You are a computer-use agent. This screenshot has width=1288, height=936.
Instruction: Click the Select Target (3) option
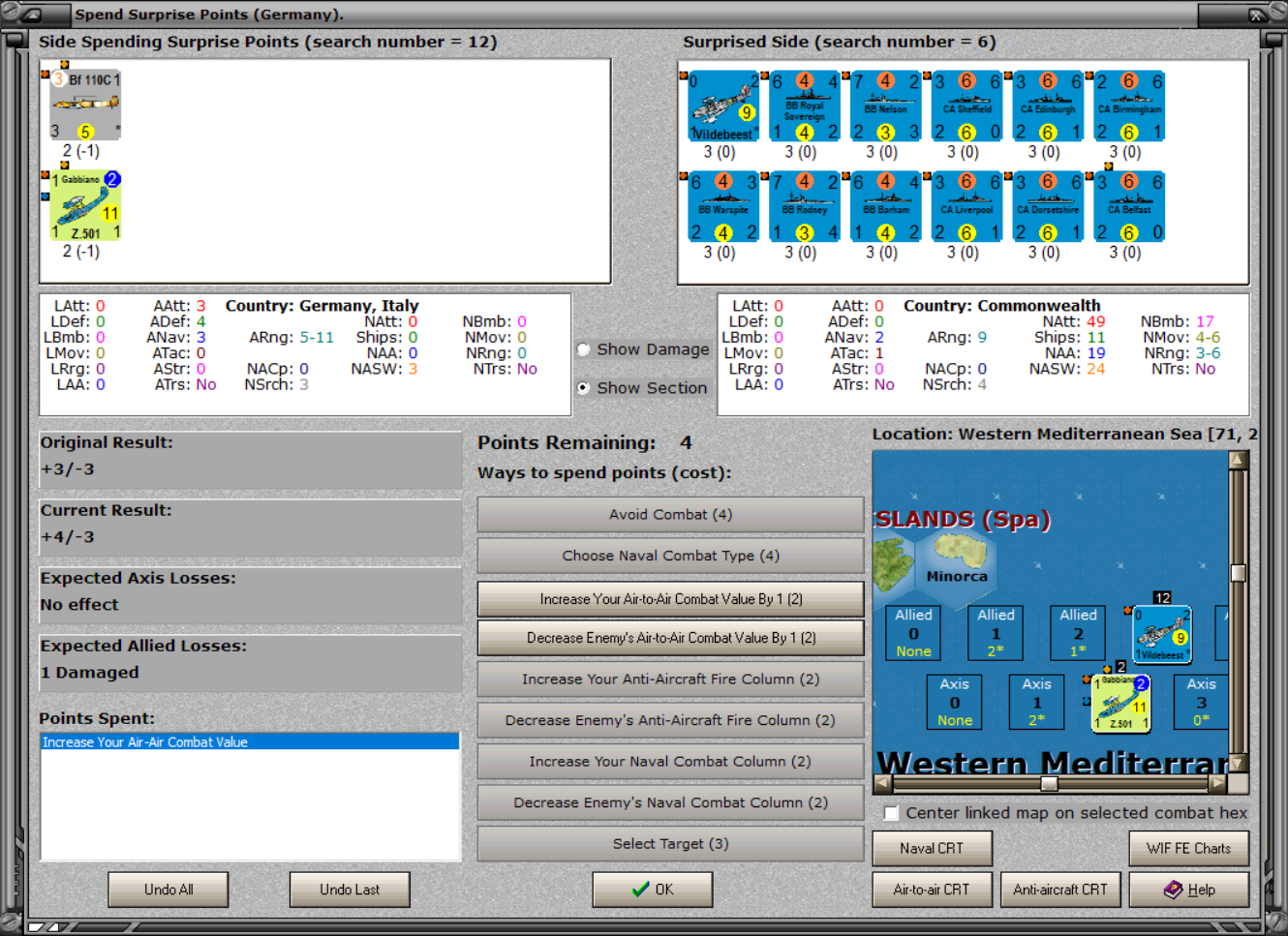[x=670, y=844]
